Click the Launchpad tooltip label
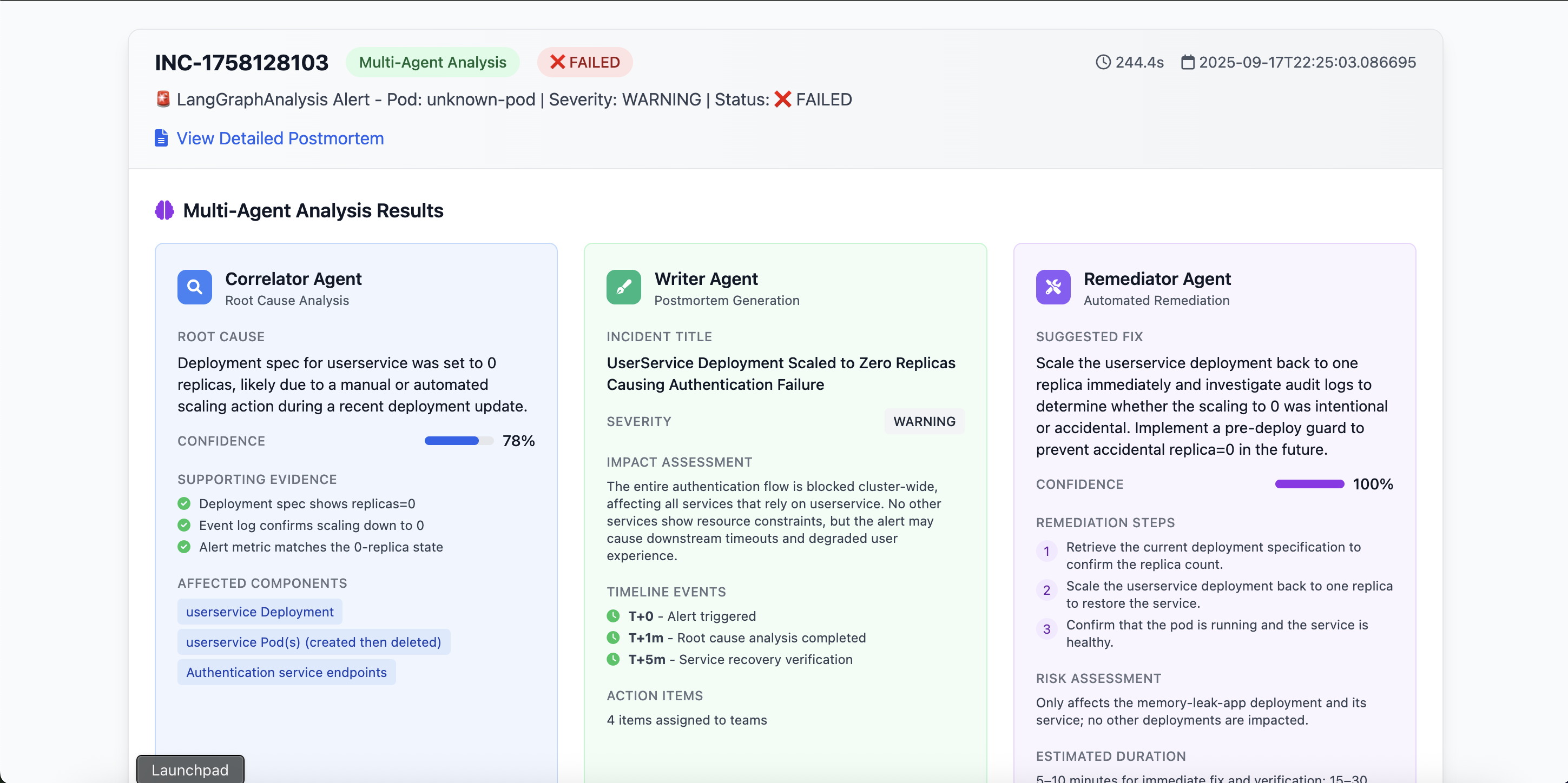1568x783 pixels. [190, 769]
